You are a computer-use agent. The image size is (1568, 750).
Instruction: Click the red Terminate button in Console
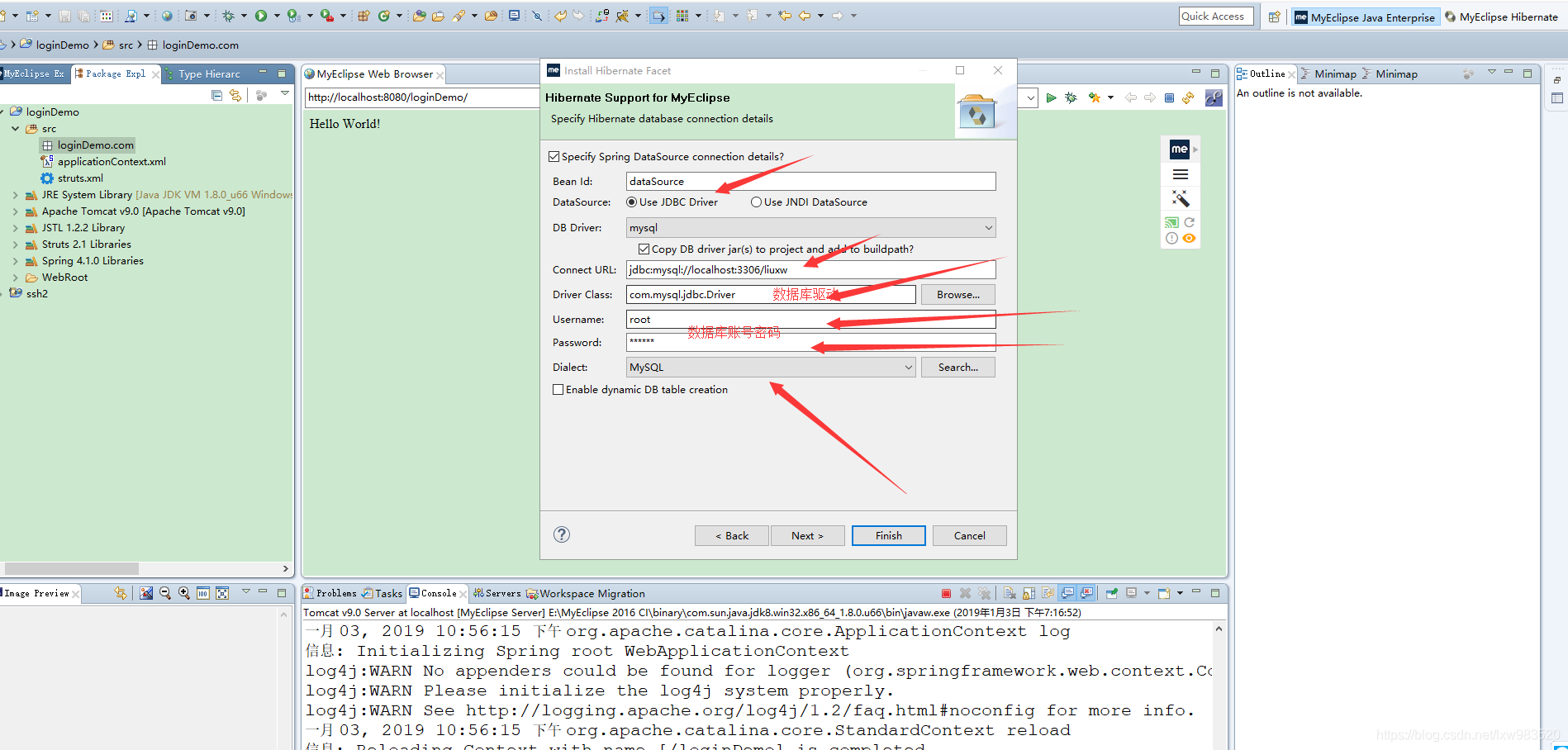[x=946, y=593]
